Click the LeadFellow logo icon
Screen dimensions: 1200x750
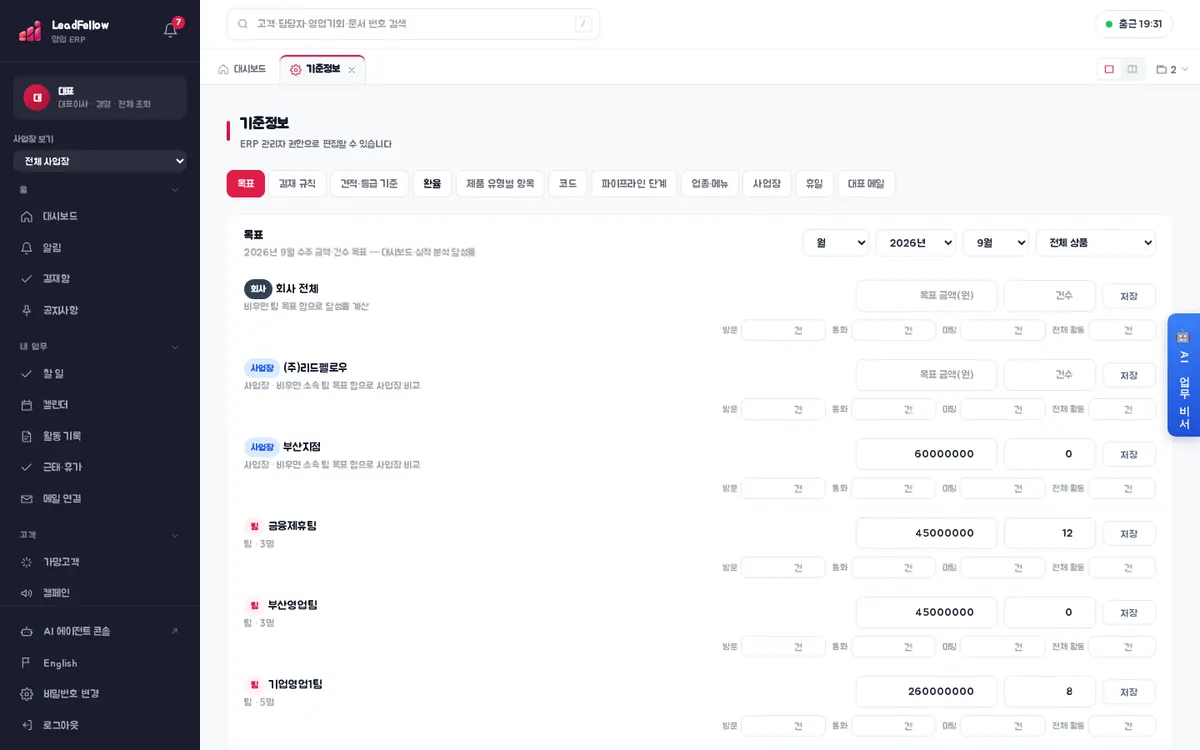click(30, 31)
